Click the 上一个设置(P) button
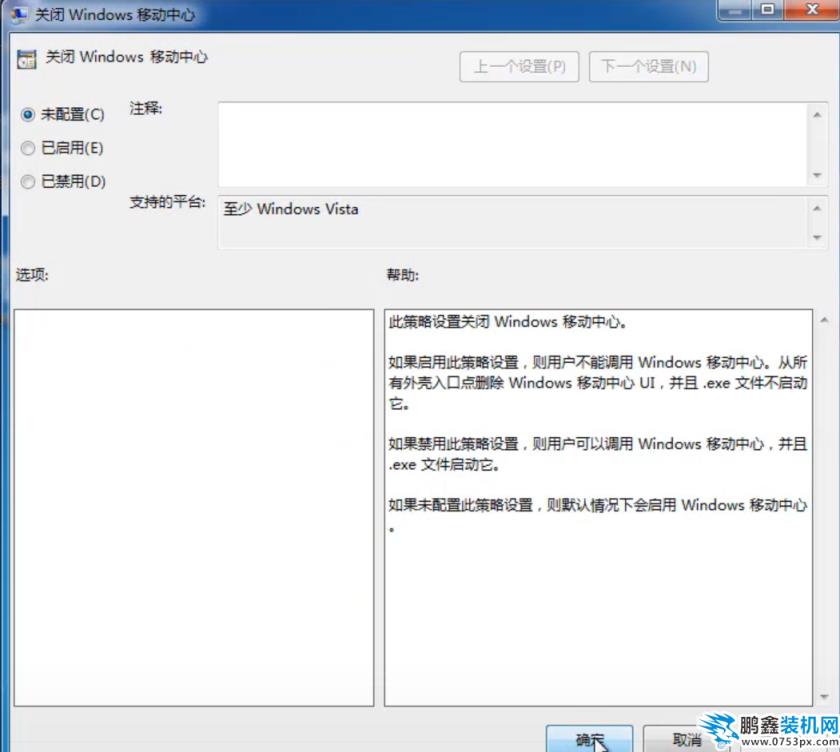Screen dimensions: 840x752 519,67
